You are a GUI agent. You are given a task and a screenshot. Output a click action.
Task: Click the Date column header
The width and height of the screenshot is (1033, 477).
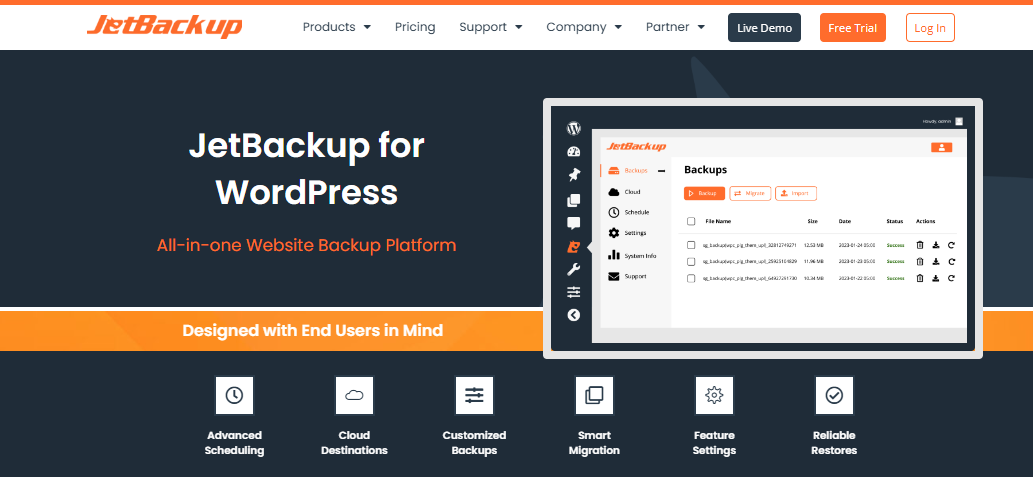pos(845,221)
